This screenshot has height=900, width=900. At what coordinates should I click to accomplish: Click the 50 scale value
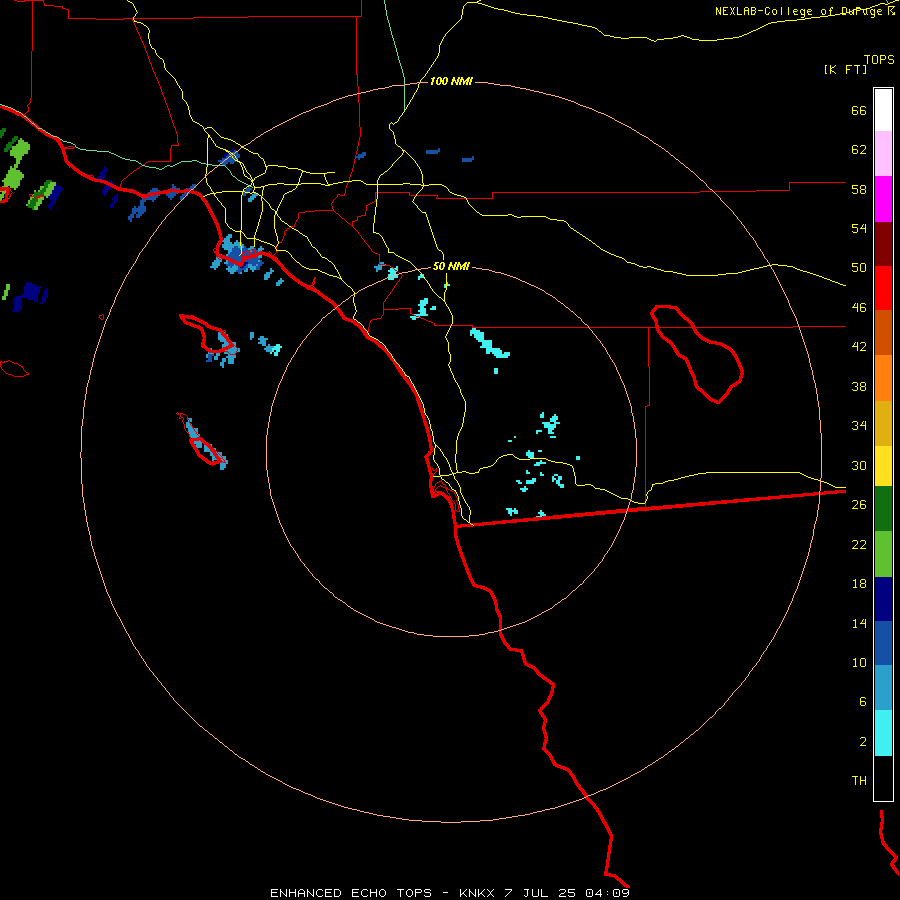(859, 267)
